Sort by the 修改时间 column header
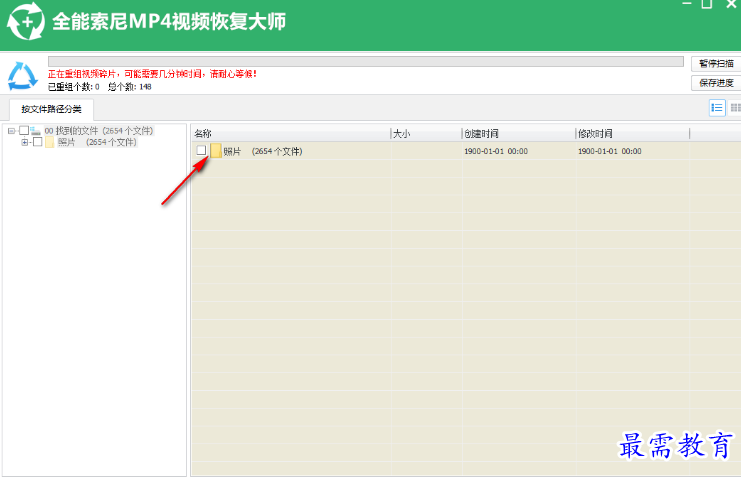This screenshot has height=477, width=741. point(633,134)
